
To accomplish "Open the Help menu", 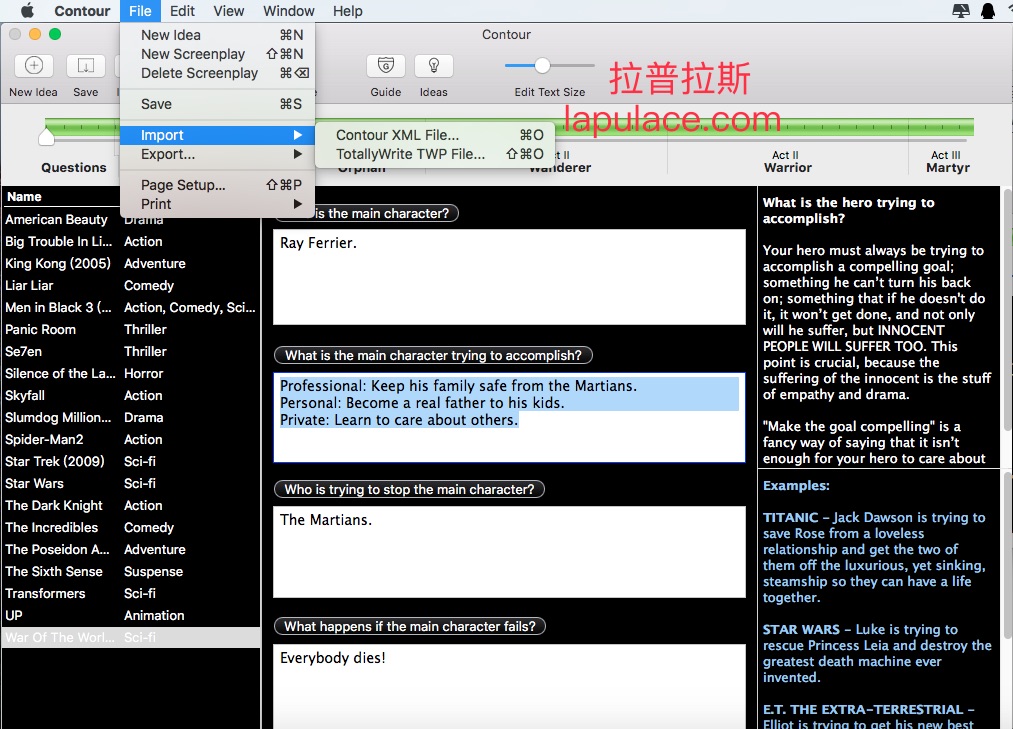I will (348, 11).
